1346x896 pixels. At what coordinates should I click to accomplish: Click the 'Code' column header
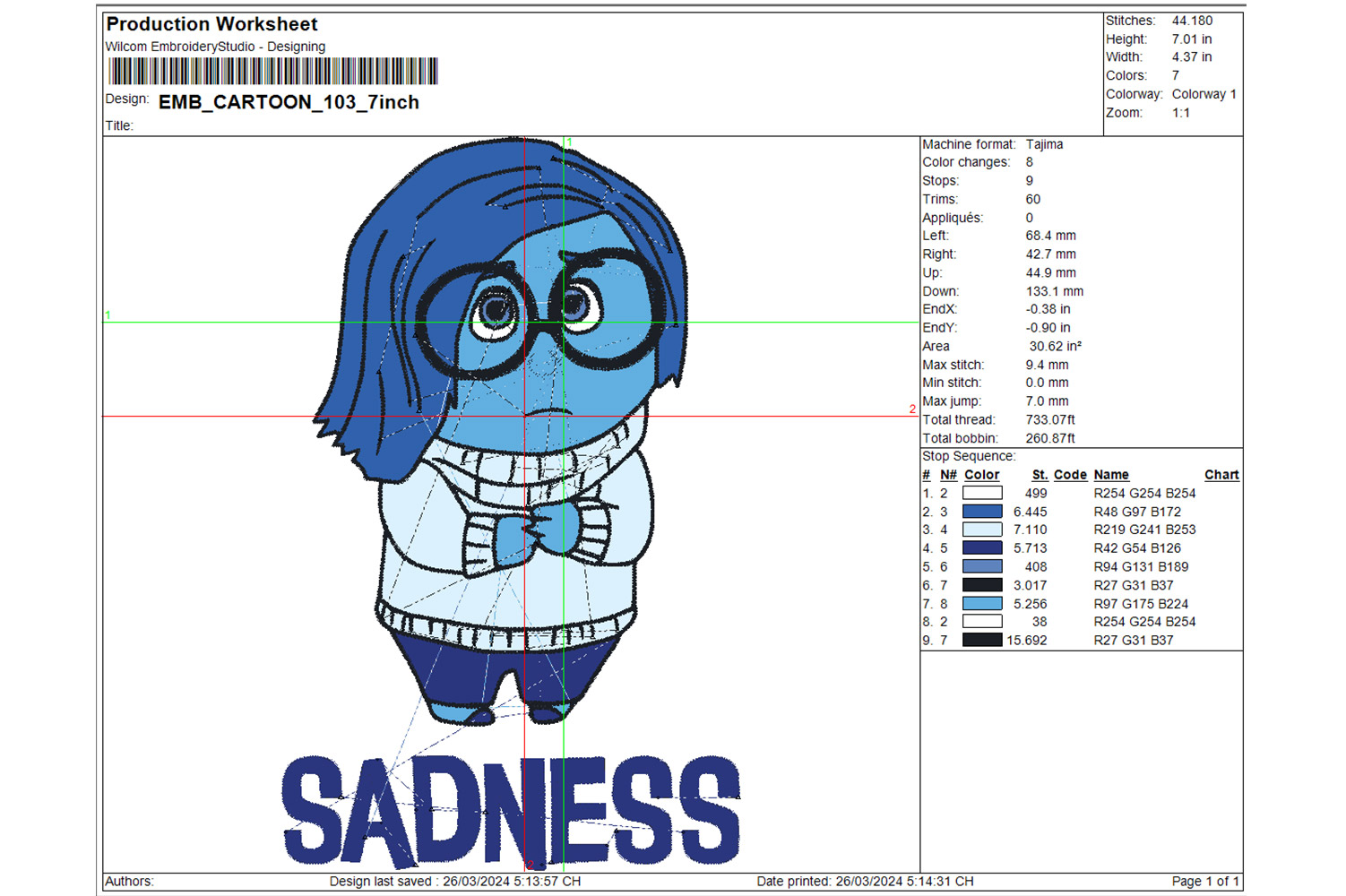click(x=1070, y=475)
